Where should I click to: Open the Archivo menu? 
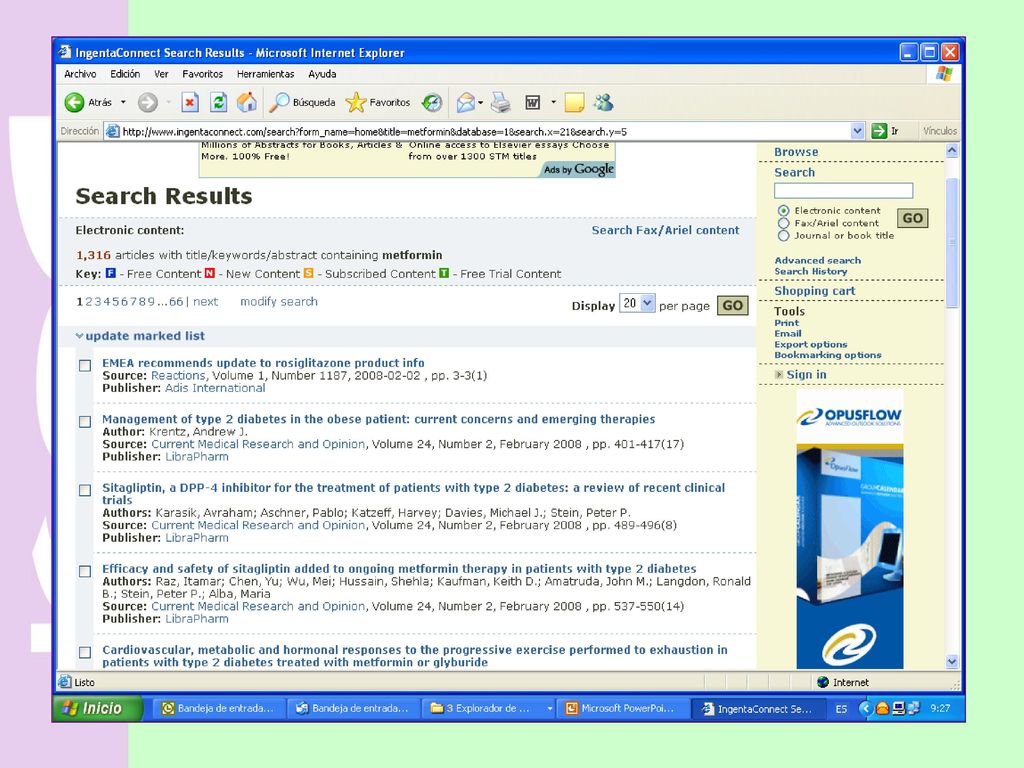pyautogui.click(x=80, y=74)
